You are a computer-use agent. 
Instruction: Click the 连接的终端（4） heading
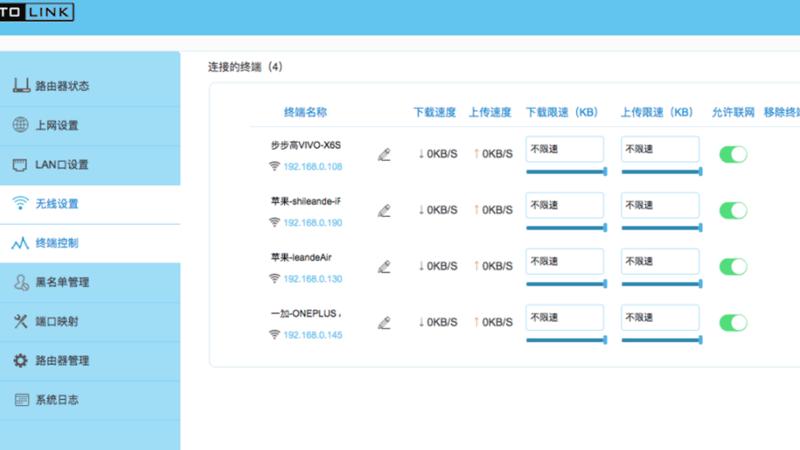pos(245,67)
